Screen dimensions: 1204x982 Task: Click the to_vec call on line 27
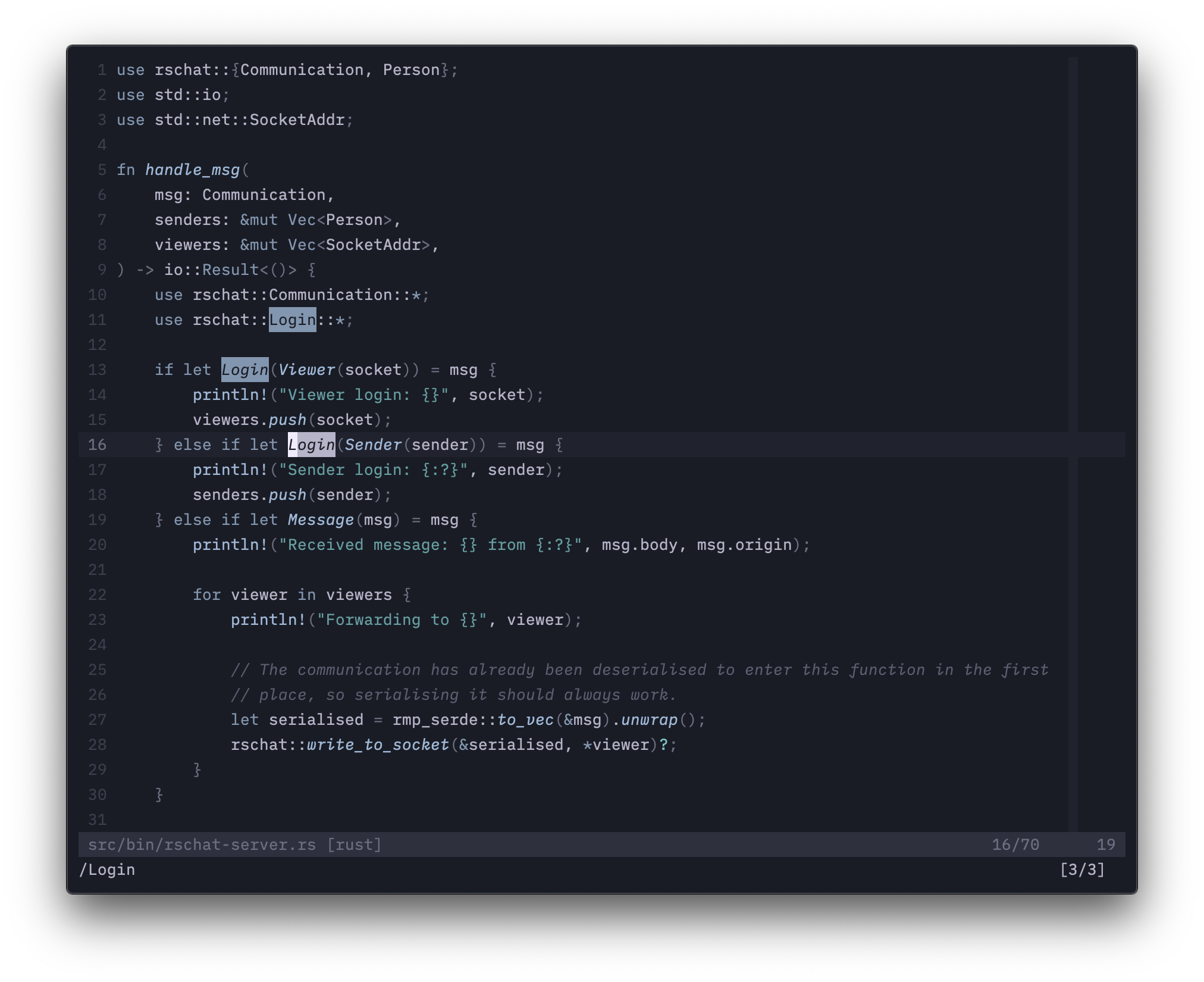(x=525, y=720)
